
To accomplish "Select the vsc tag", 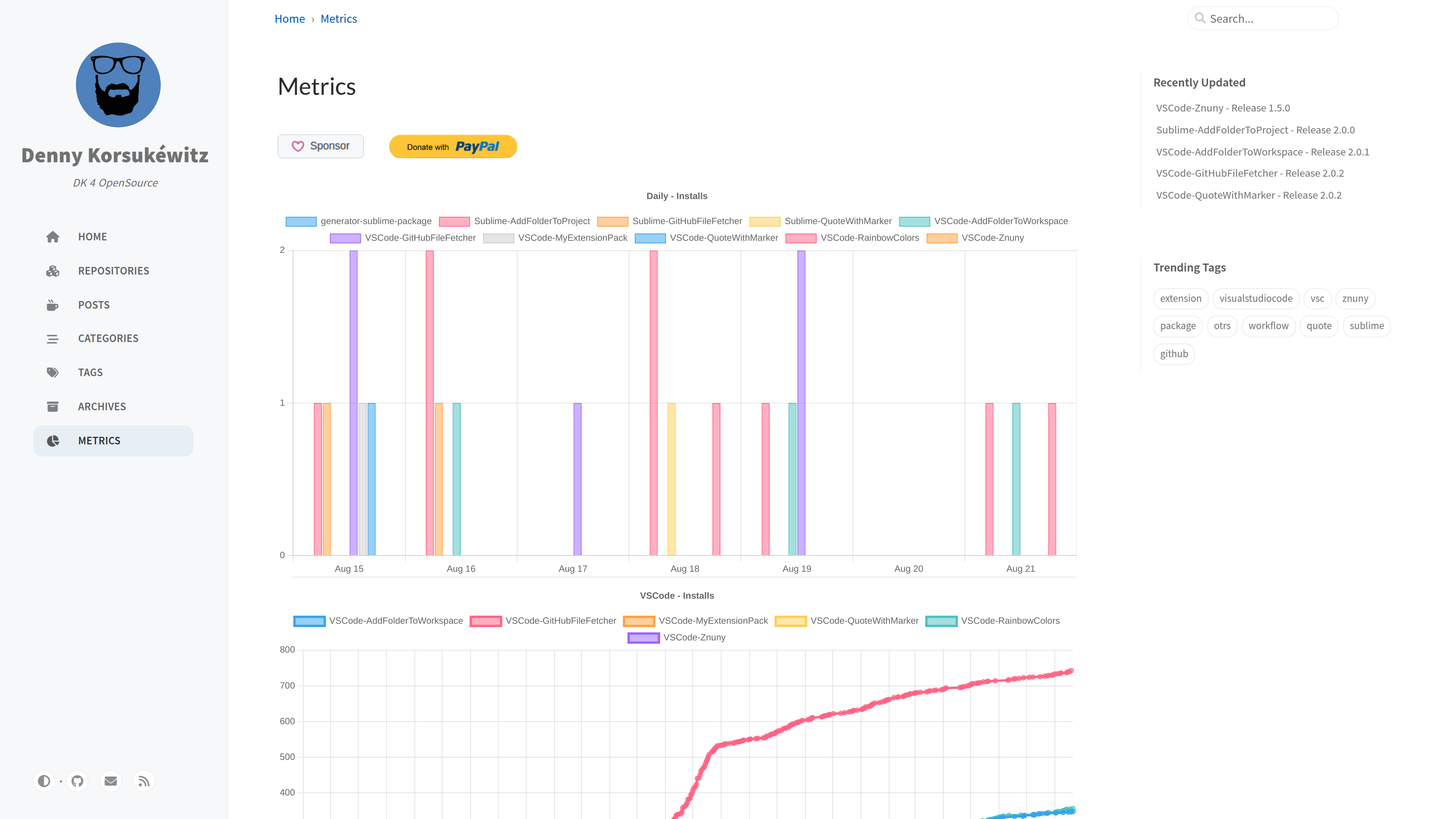I will coord(1318,298).
